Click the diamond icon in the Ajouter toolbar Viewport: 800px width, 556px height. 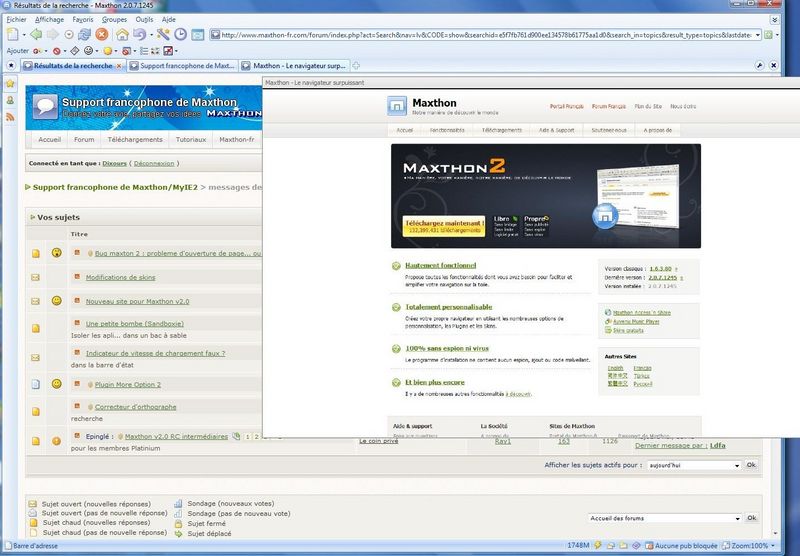[75, 51]
